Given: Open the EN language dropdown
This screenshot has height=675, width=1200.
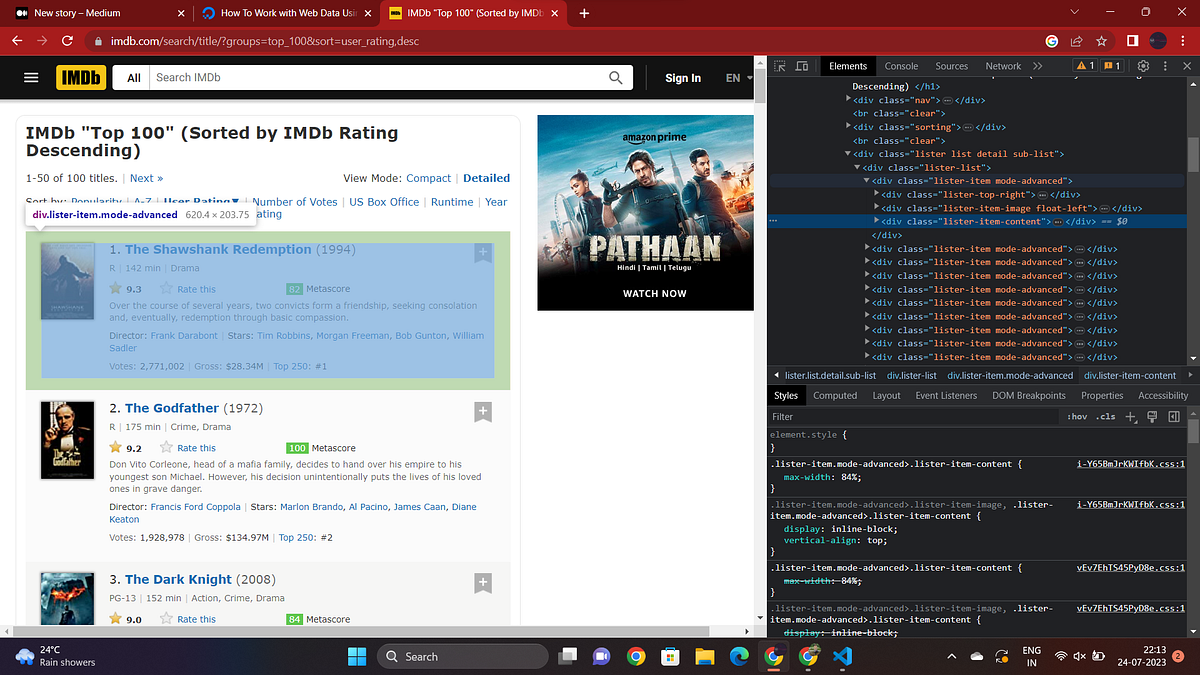Looking at the screenshot, I should click(x=738, y=78).
